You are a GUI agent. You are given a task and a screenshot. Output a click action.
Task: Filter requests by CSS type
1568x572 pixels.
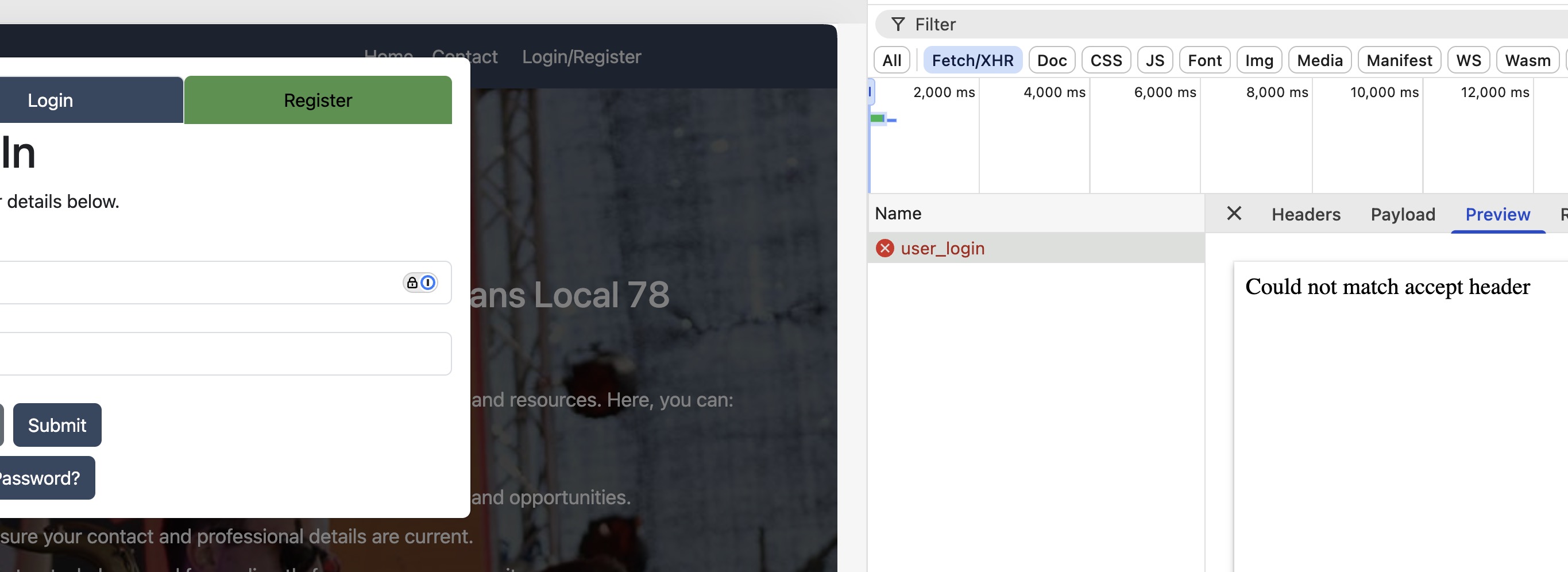click(x=1106, y=60)
